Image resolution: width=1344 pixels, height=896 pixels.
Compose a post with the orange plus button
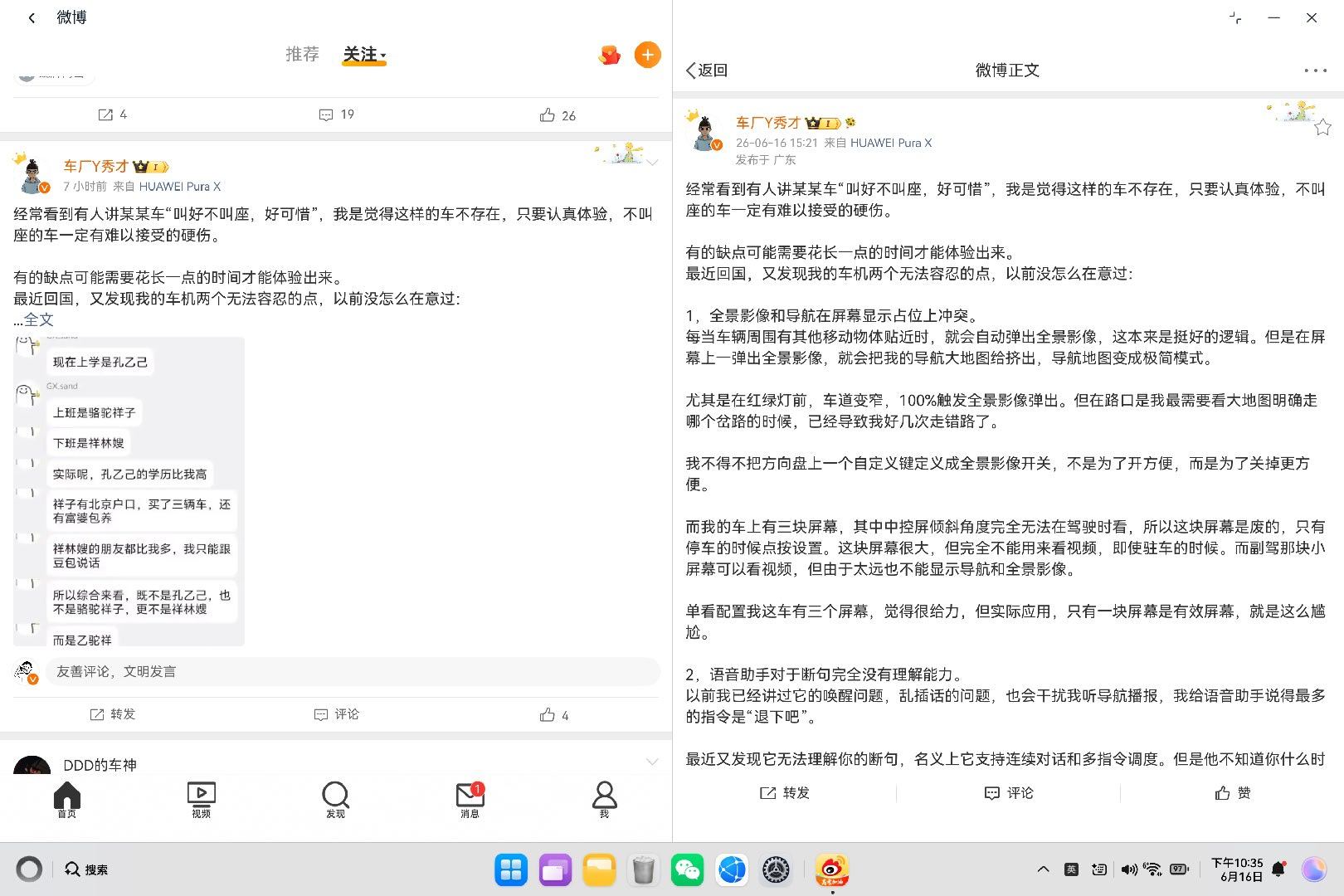[648, 55]
